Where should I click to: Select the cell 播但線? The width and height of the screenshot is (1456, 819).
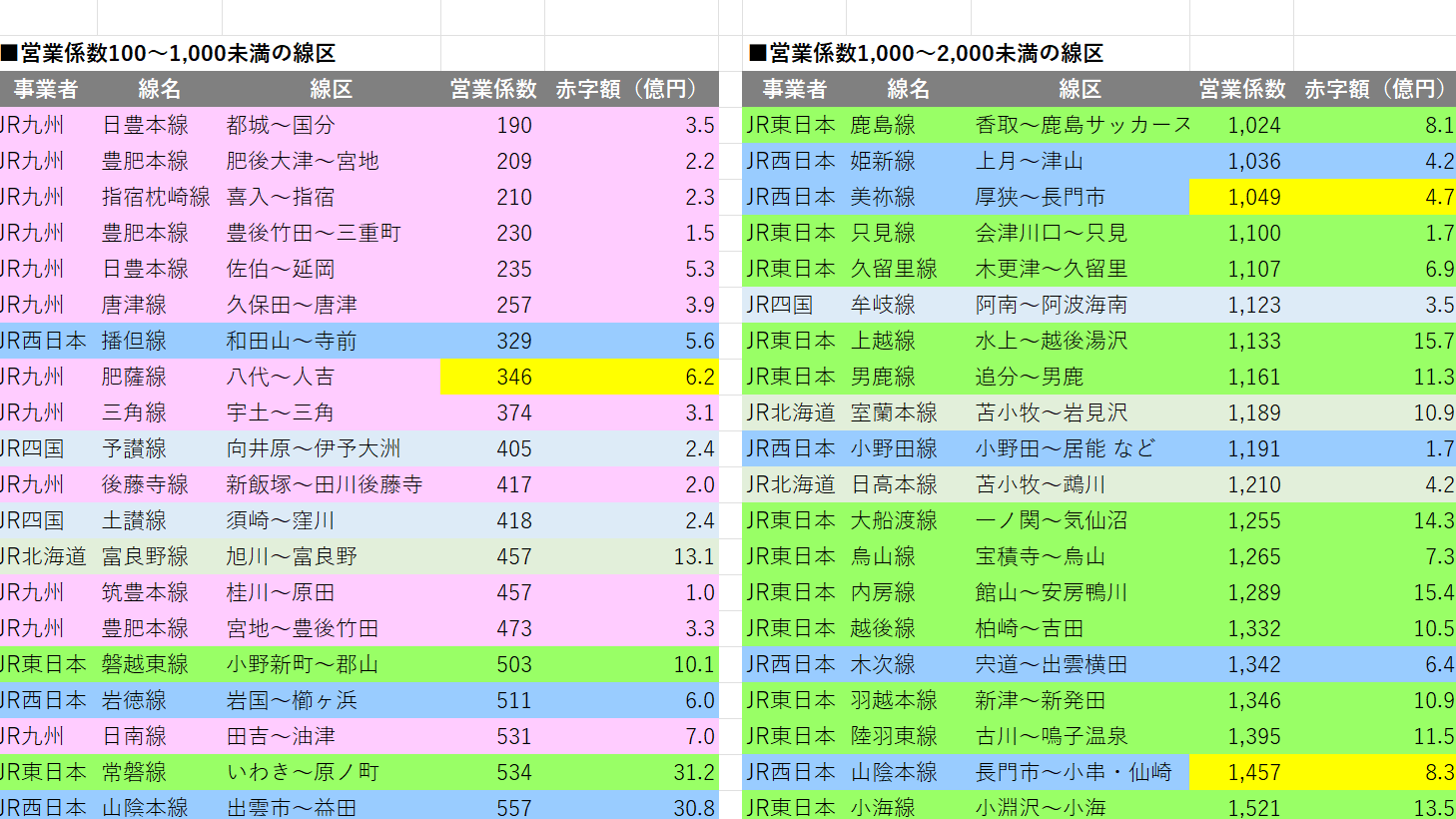[x=160, y=341]
